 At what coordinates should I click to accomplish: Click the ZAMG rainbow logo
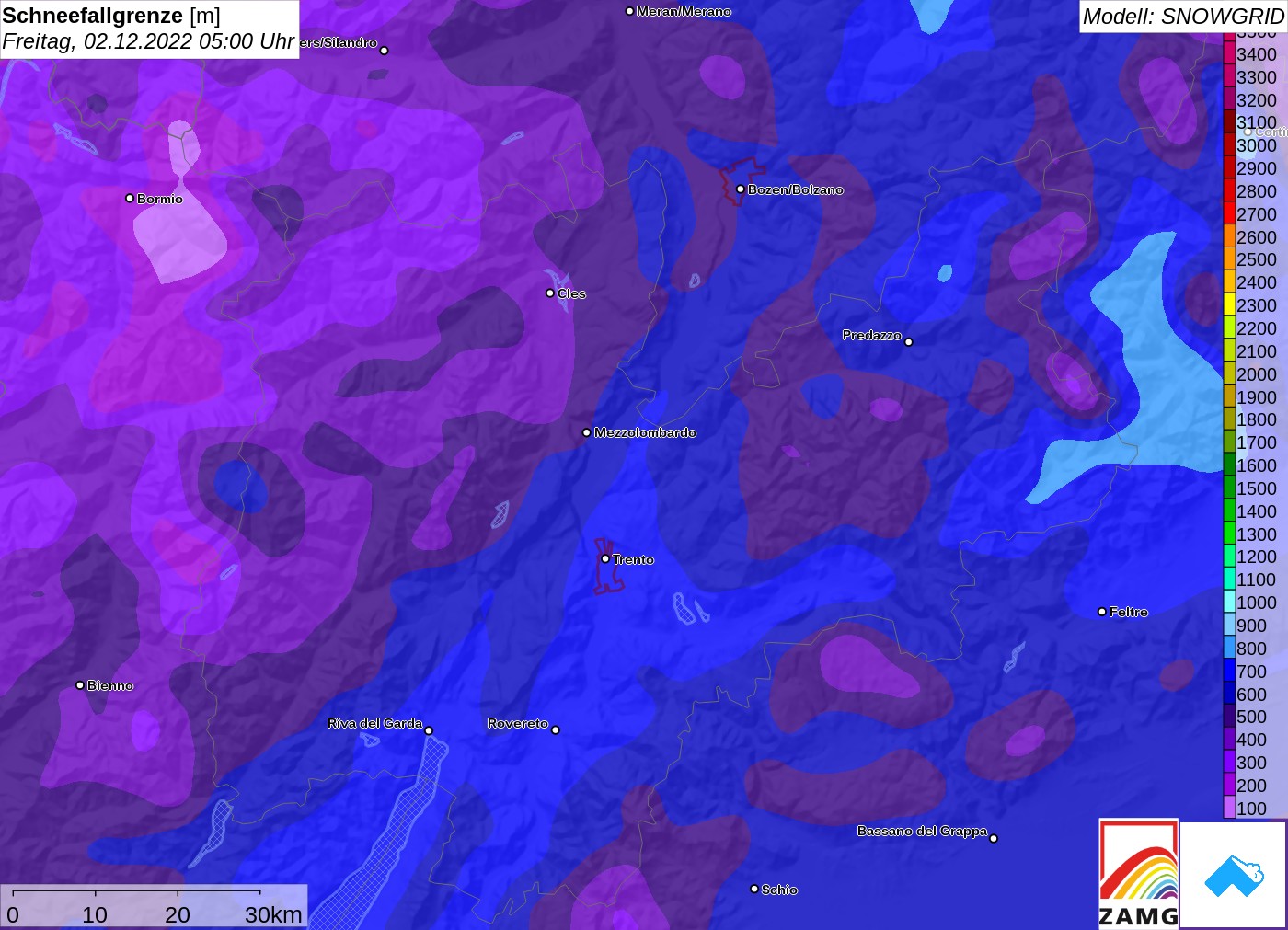coord(1138,873)
